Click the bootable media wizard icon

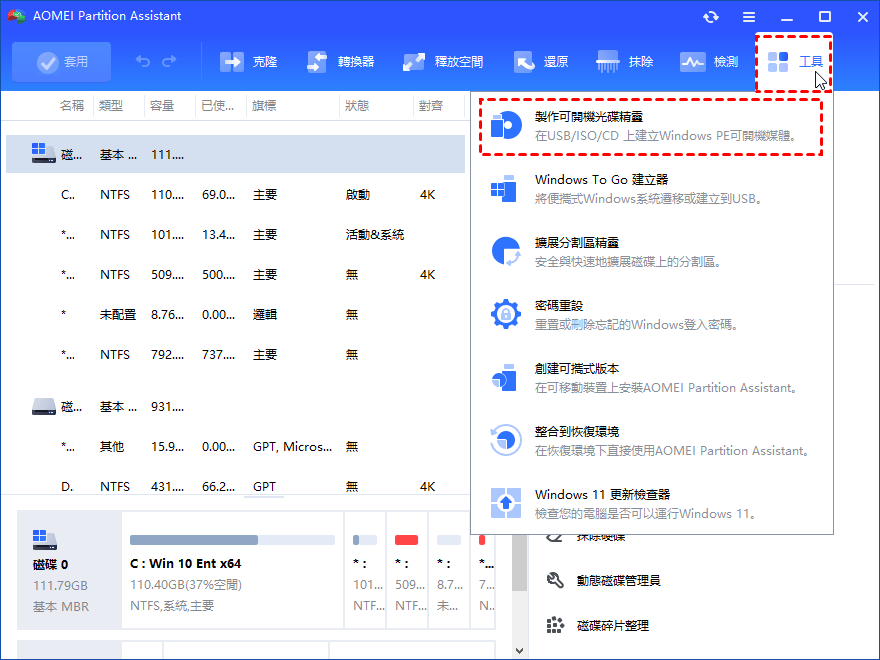click(x=506, y=125)
